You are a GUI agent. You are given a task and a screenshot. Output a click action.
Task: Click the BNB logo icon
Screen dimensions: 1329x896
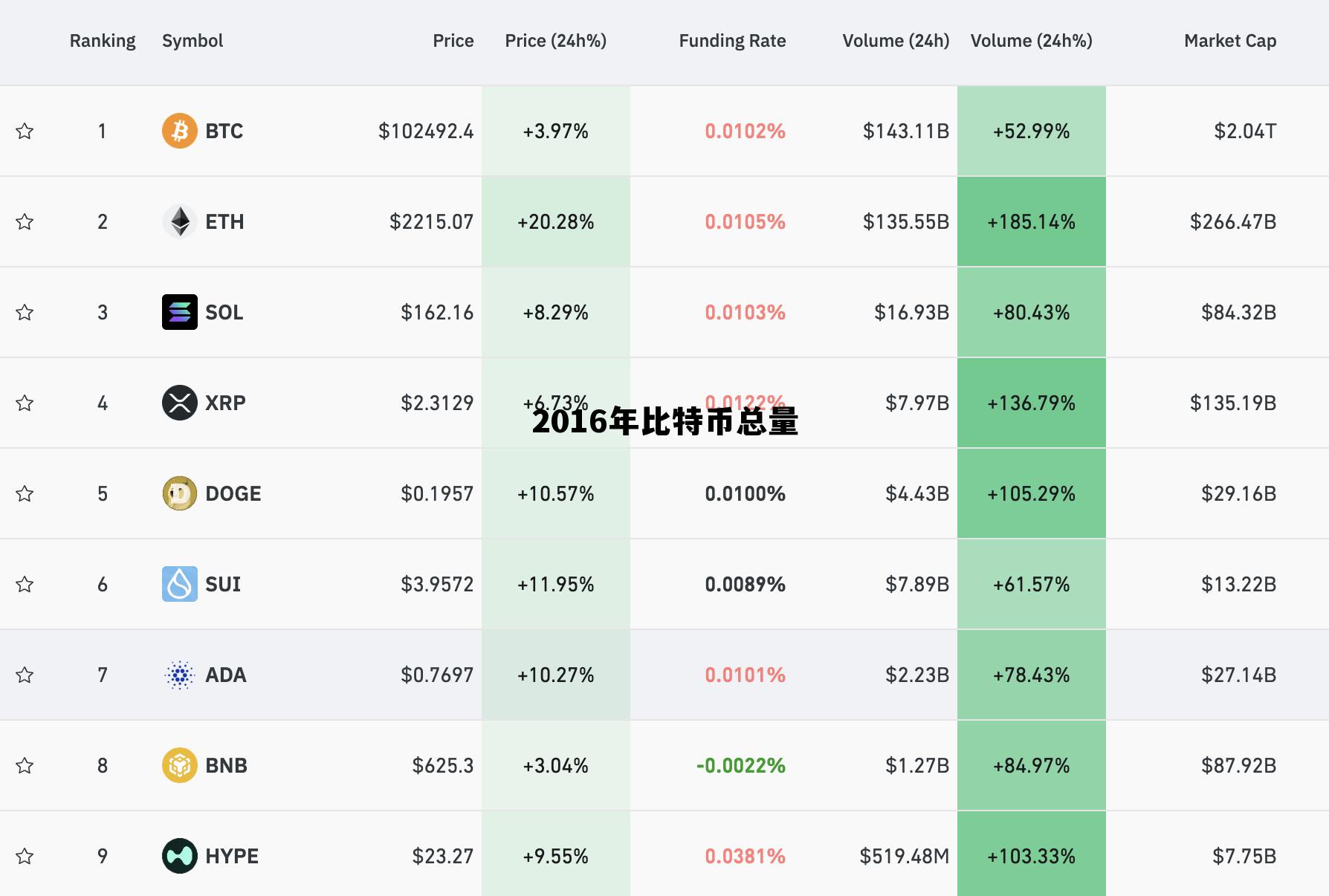(x=179, y=765)
